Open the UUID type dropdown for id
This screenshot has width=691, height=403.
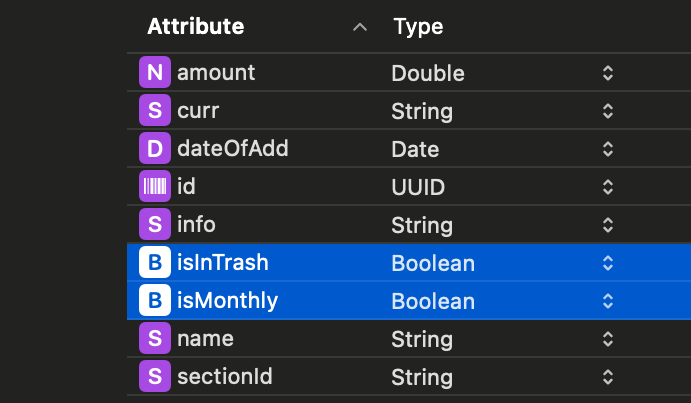tap(607, 187)
